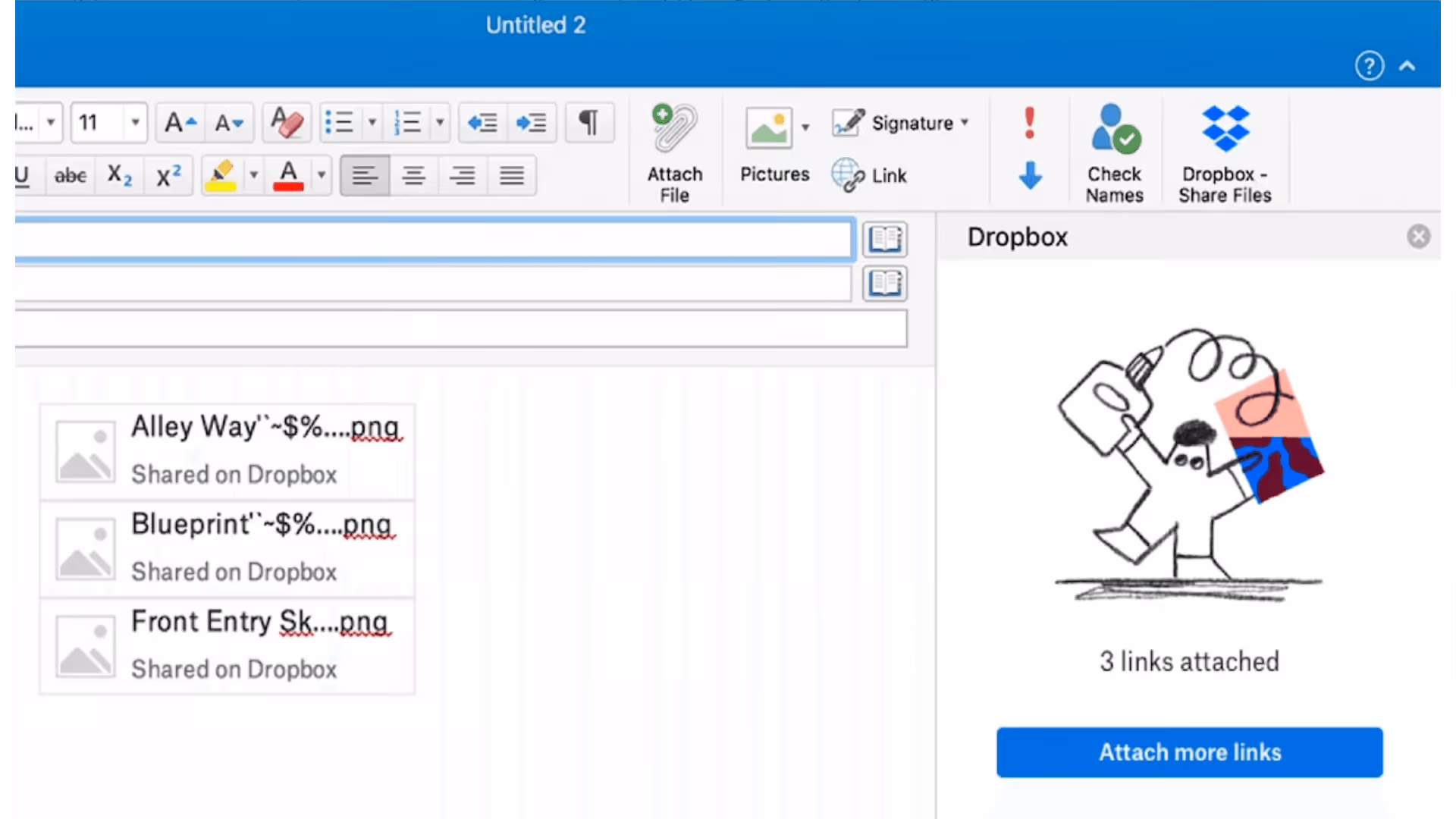Screen dimensions: 1456x819
Task: Click the Dropbox panel title
Action: point(1017,237)
